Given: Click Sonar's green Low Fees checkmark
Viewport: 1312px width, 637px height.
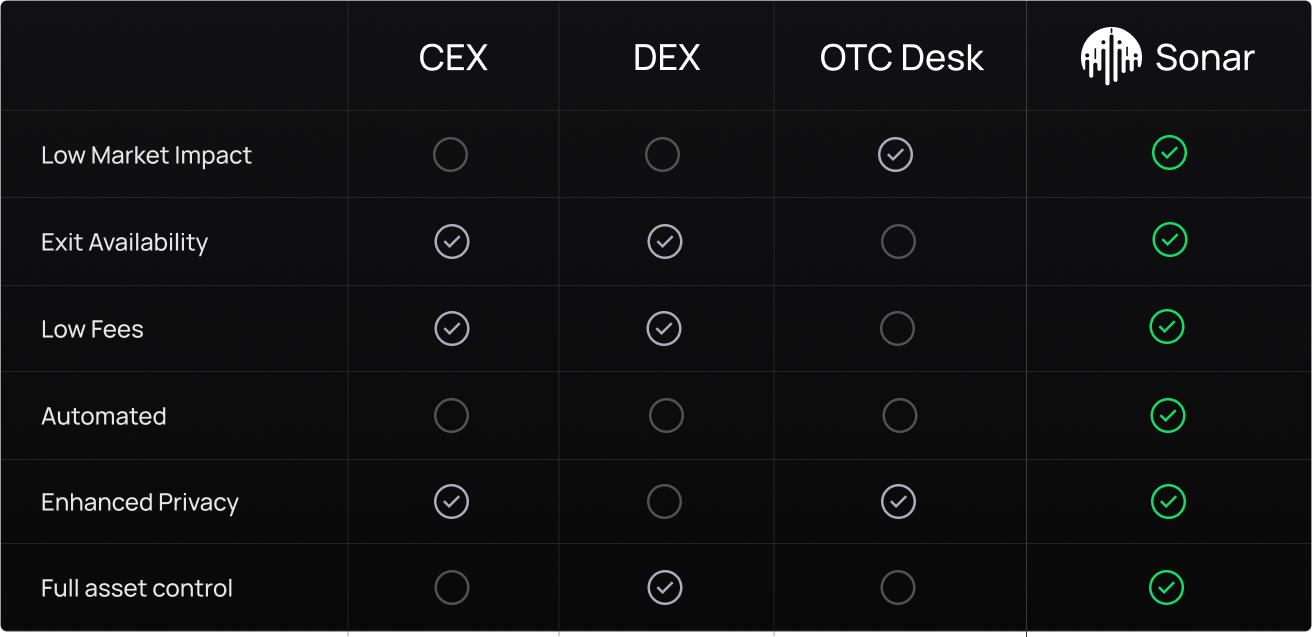Looking at the screenshot, I should (1167, 327).
